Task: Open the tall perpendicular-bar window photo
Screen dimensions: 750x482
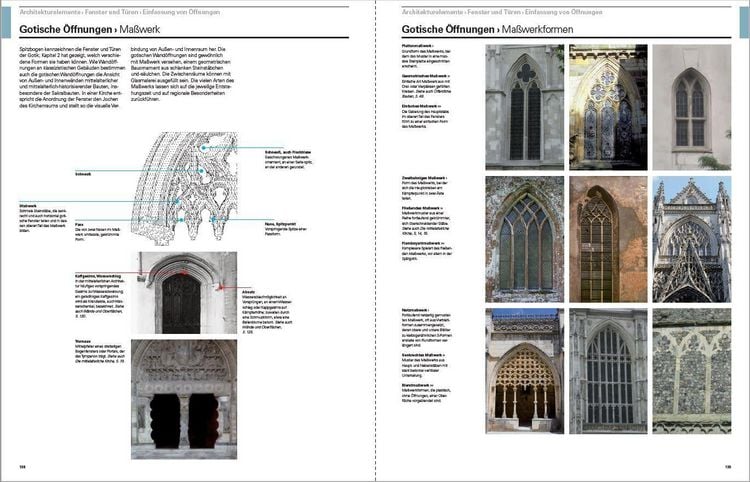Action: pos(608,371)
